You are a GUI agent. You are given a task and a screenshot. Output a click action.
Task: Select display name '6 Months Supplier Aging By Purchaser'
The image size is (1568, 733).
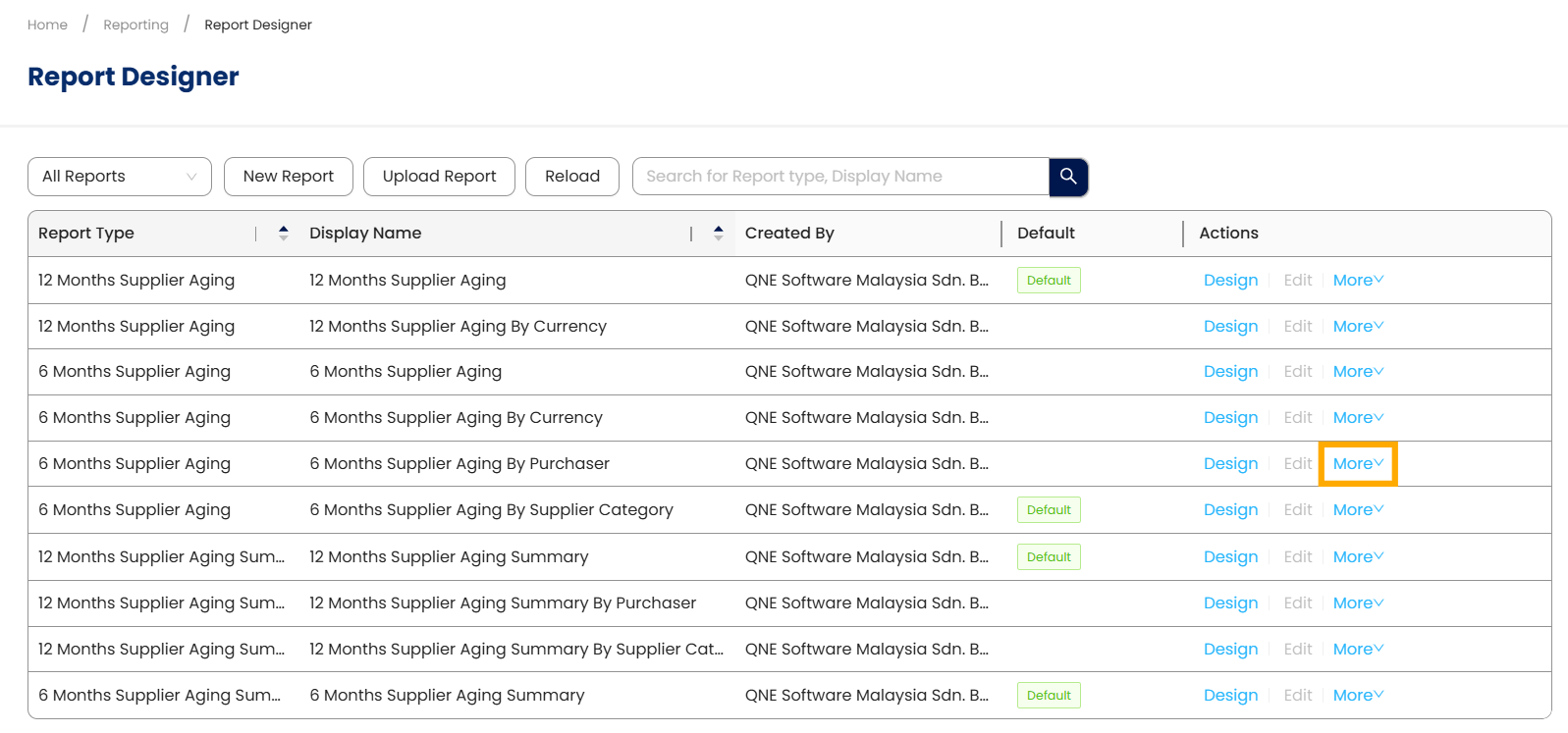[460, 463]
